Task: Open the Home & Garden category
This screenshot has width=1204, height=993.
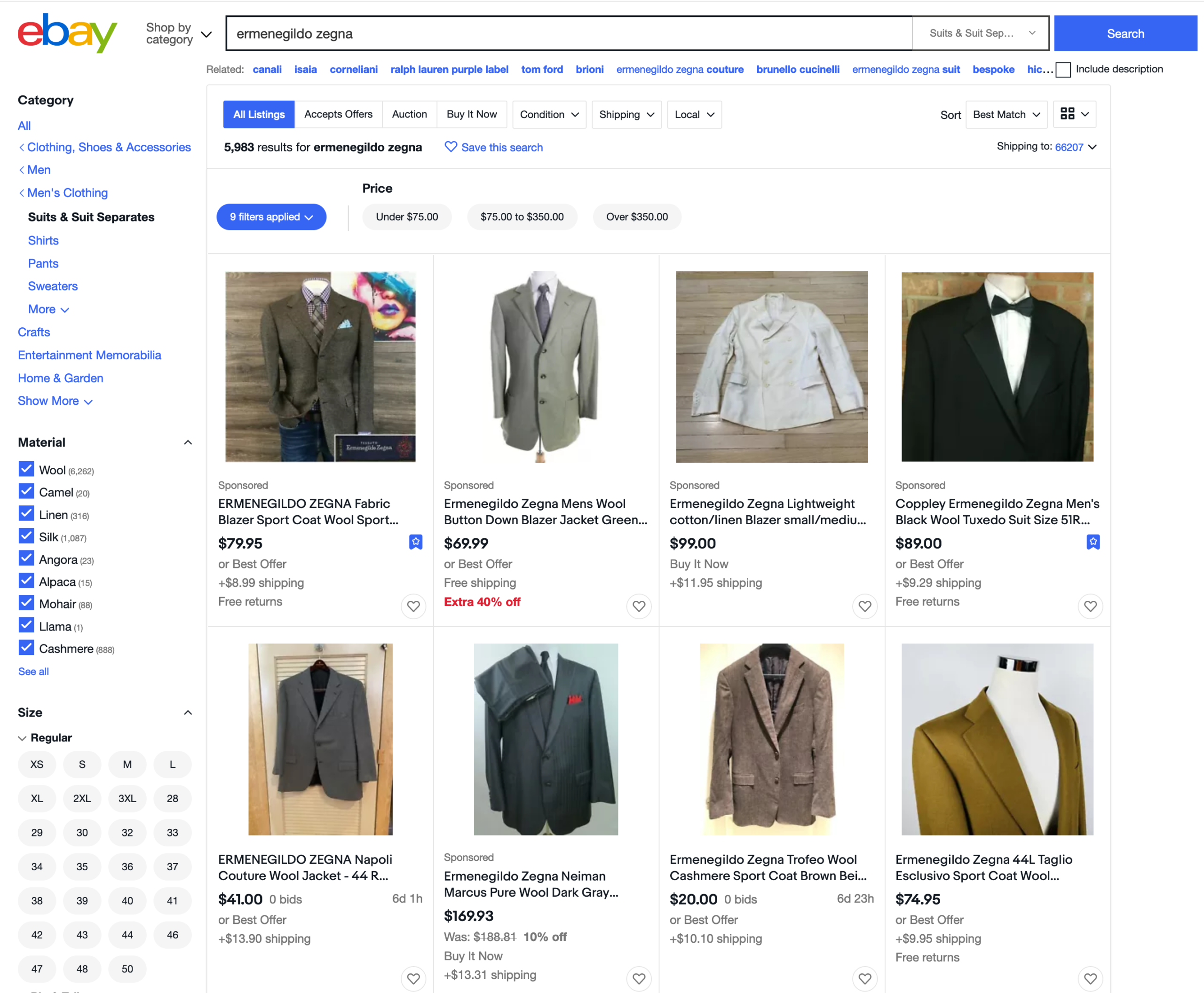Action: [61, 378]
